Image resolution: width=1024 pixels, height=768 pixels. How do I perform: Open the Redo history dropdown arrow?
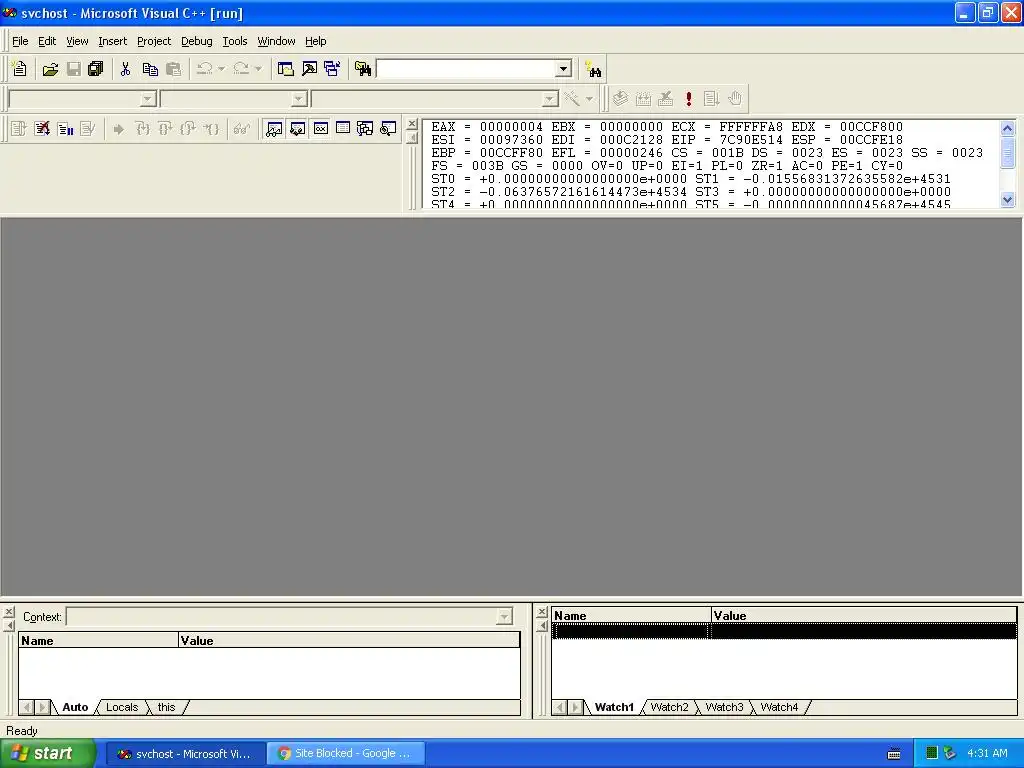(x=258, y=69)
